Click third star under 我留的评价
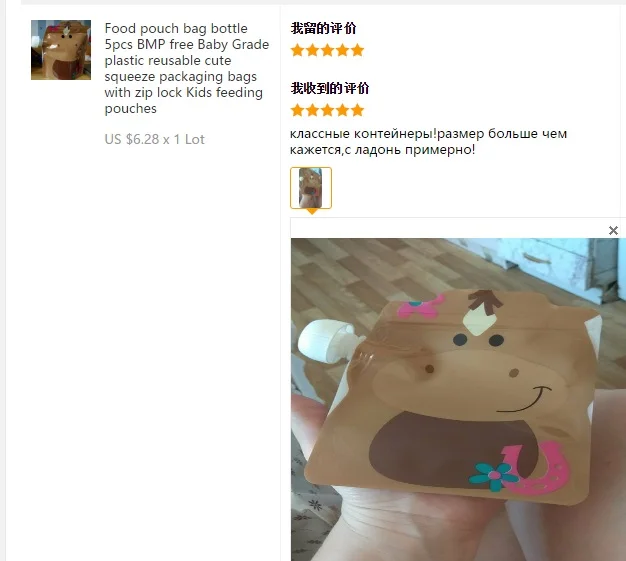 coord(327,50)
